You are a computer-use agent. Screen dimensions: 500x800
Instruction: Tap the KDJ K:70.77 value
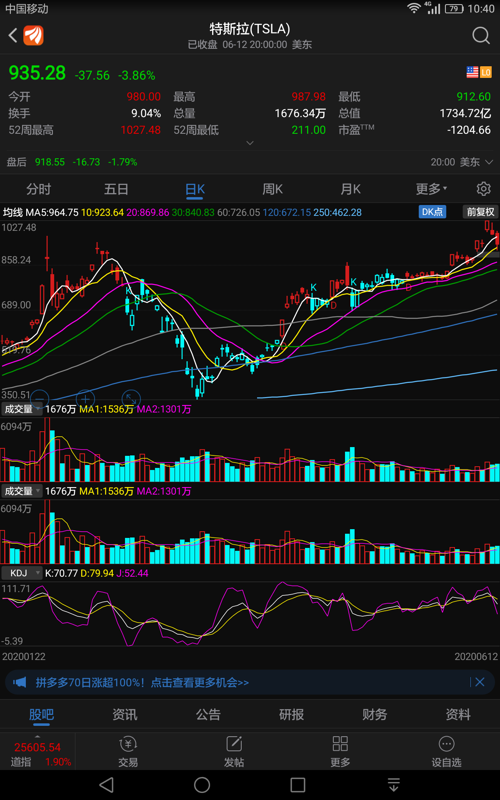pos(61,573)
